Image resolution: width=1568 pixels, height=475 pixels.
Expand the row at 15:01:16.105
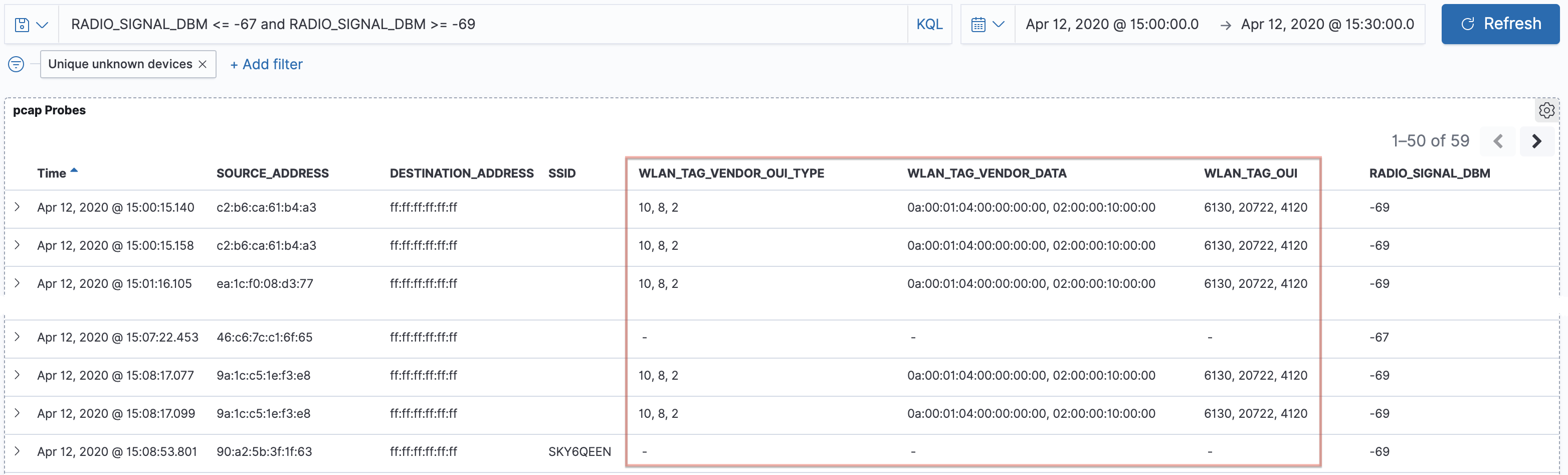click(18, 283)
